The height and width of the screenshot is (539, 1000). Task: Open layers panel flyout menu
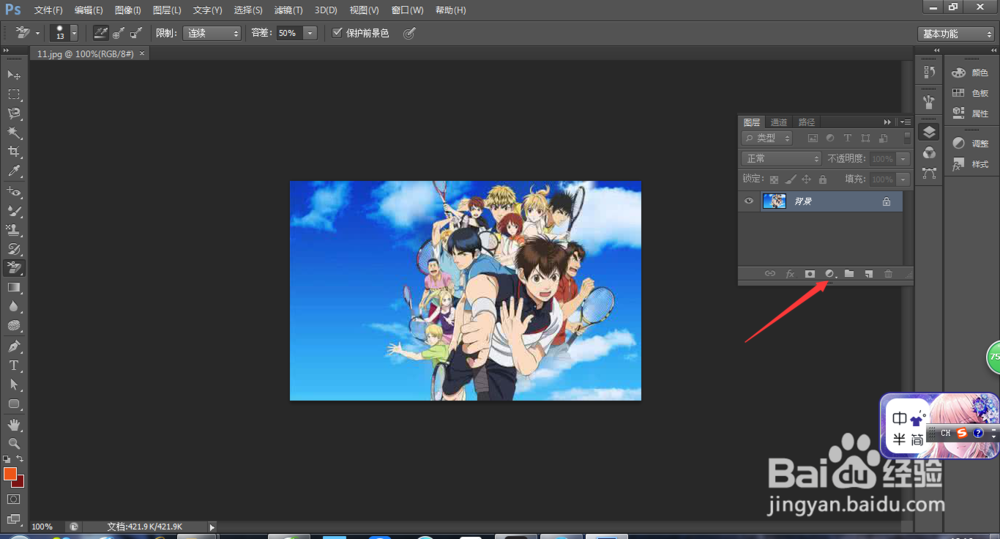(906, 122)
